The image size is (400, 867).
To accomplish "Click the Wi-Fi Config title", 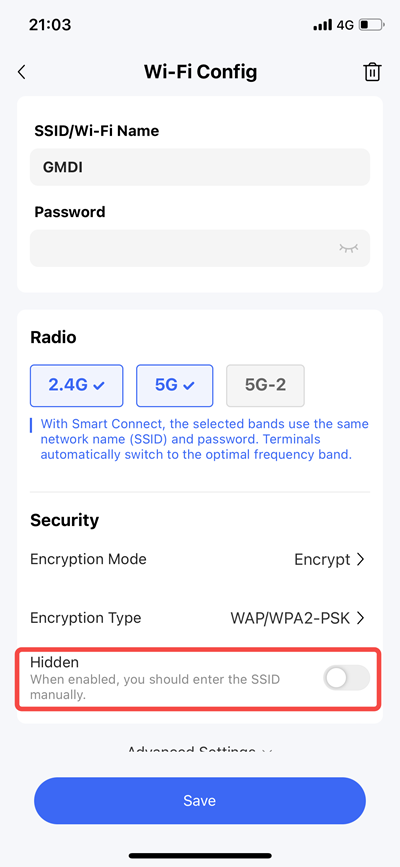I will click(x=200, y=72).
